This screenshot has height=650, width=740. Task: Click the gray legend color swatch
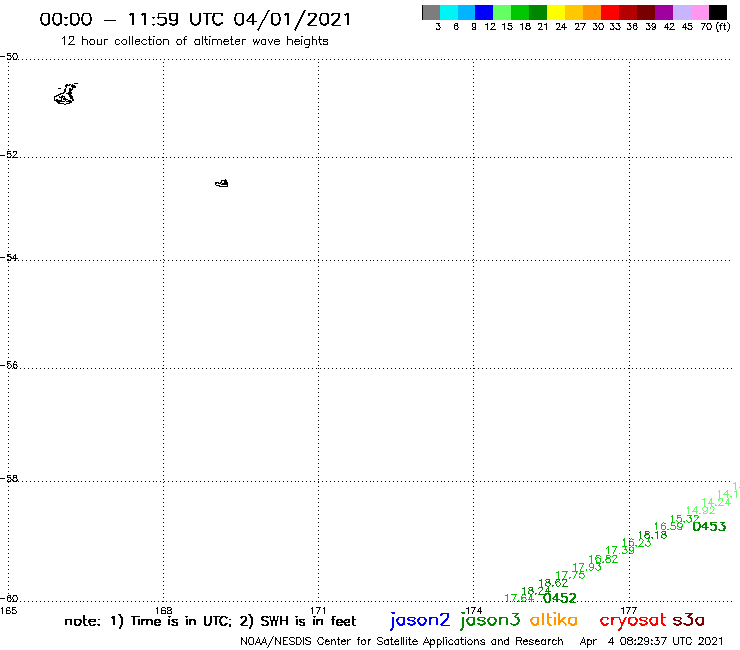431,12
